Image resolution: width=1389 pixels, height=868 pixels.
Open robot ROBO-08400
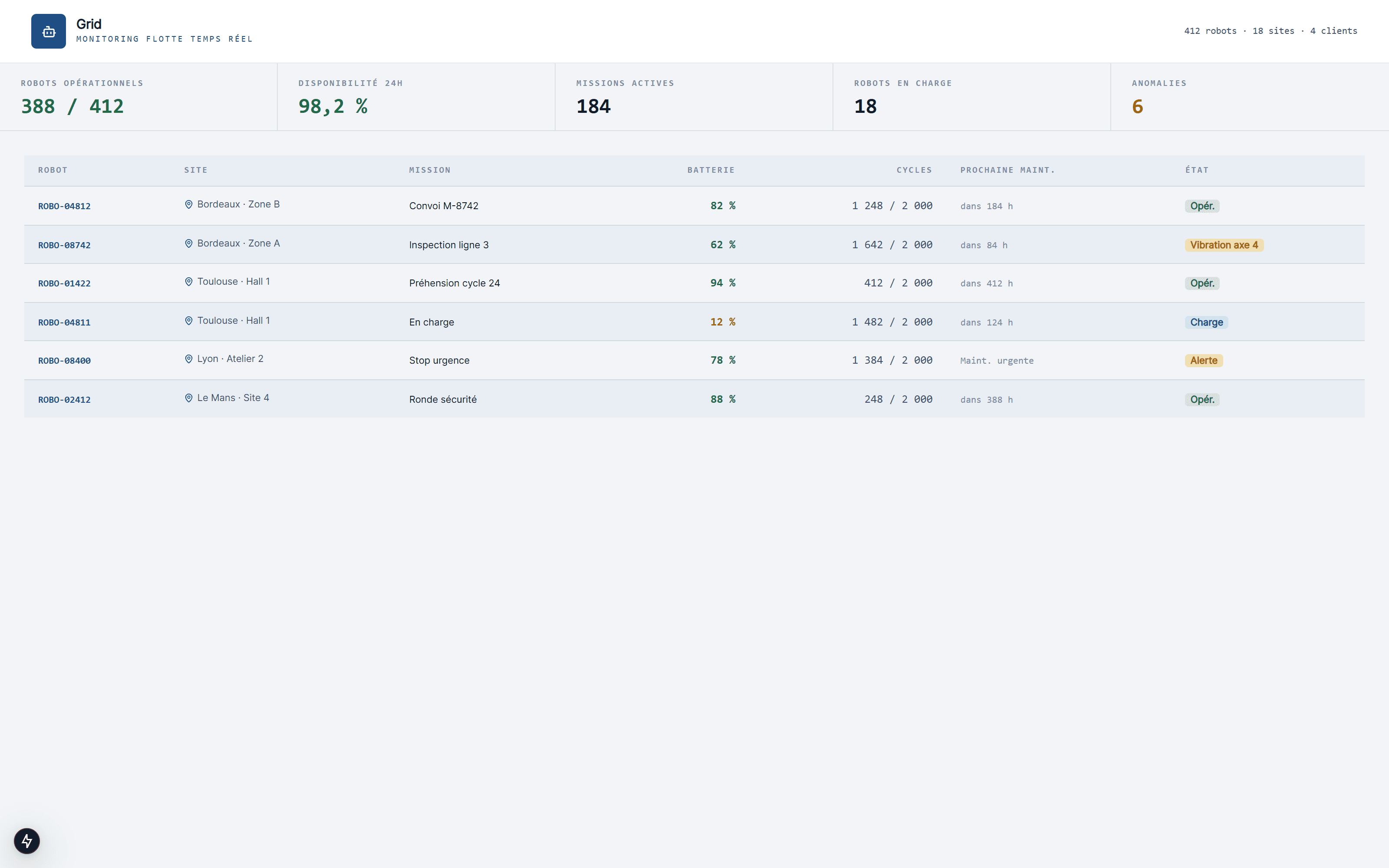pyautogui.click(x=64, y=361)
